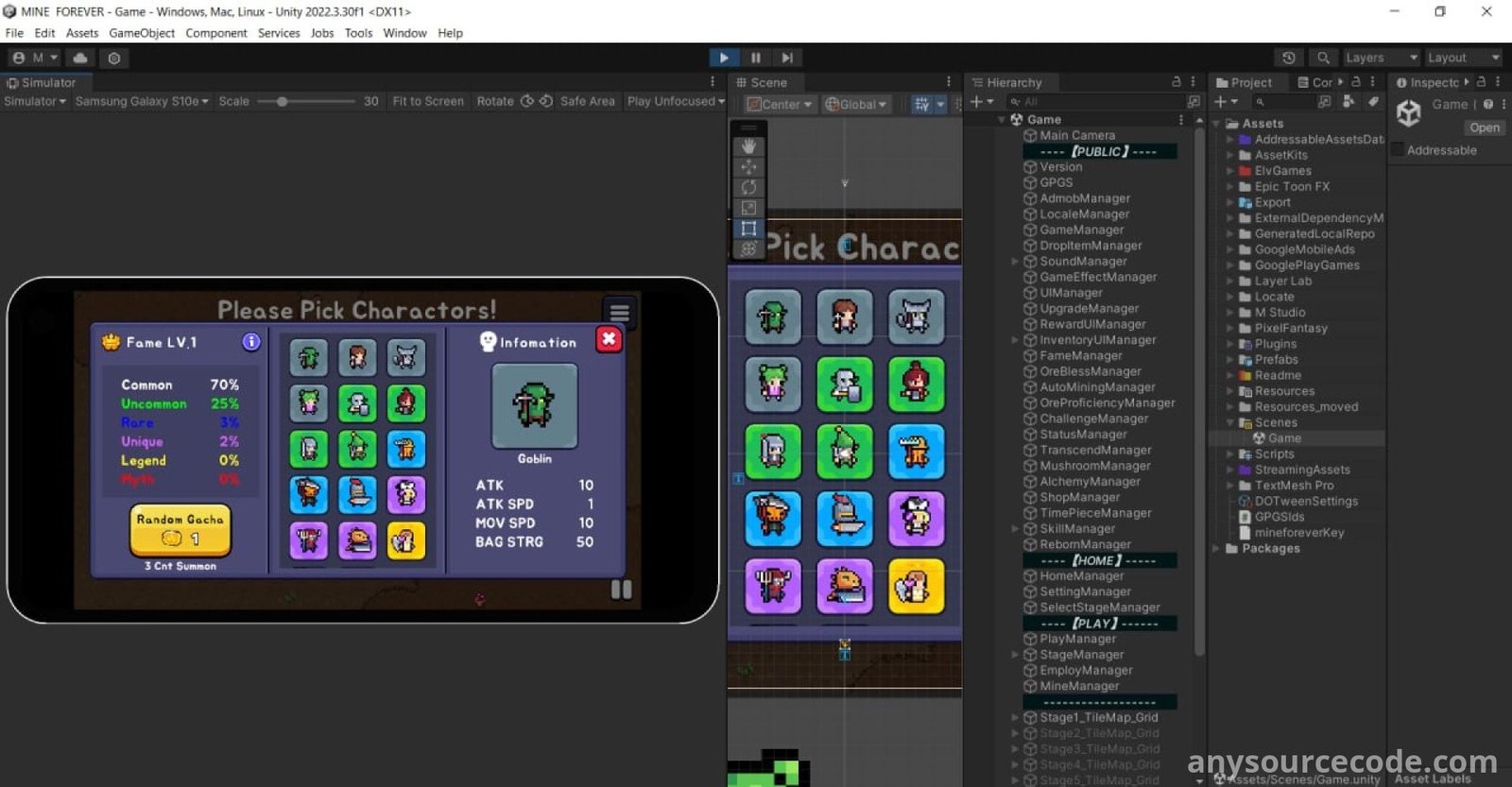Image resolution: width=1512 pixels, height=787 pixels.
Task: Pause the editor play mode
Action: (756, 58)
